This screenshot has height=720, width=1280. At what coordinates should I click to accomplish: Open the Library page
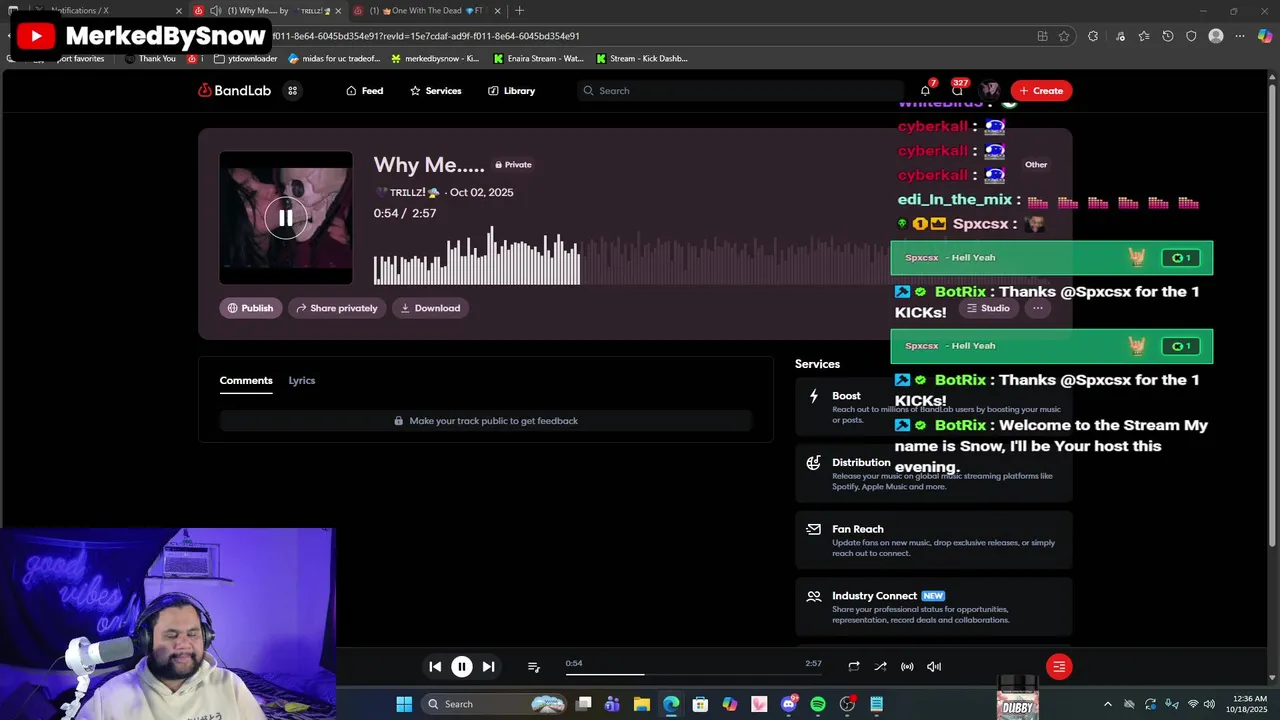(511, 91)
